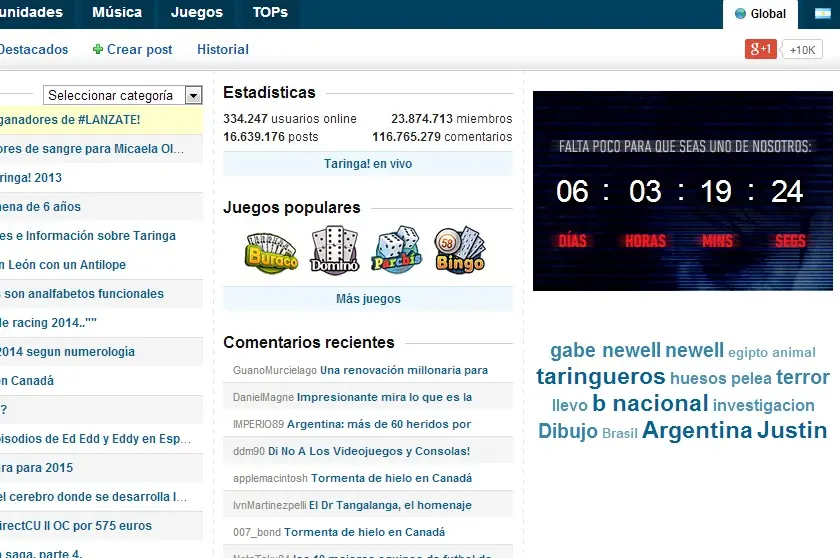840x558 pixels.
Task: Launch the Bingo game icon
Action: [x=460, y=250]
